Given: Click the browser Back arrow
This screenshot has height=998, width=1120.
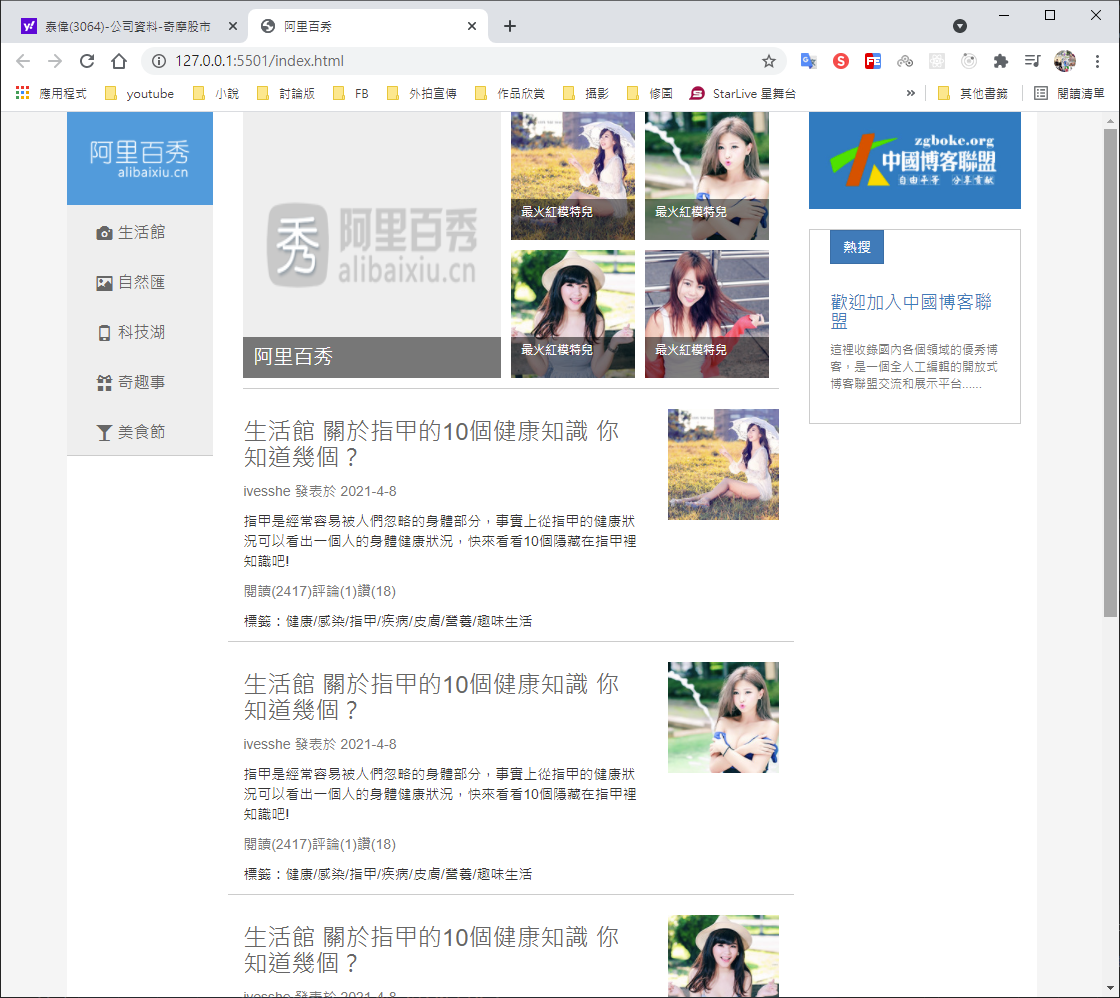Looking at the screenshot, I should [x=23, y=61].
